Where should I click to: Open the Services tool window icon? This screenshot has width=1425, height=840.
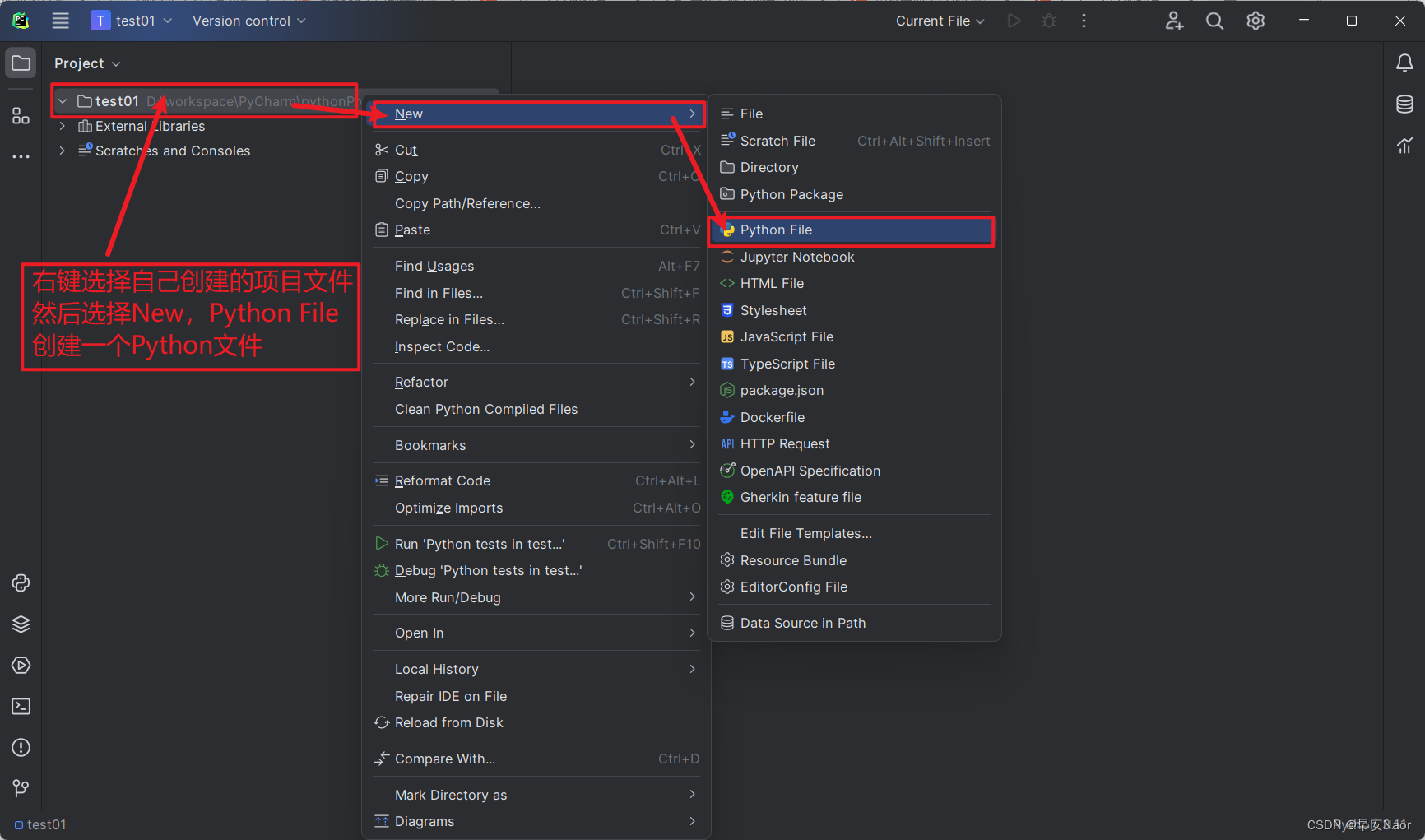(x=21, y=666)
